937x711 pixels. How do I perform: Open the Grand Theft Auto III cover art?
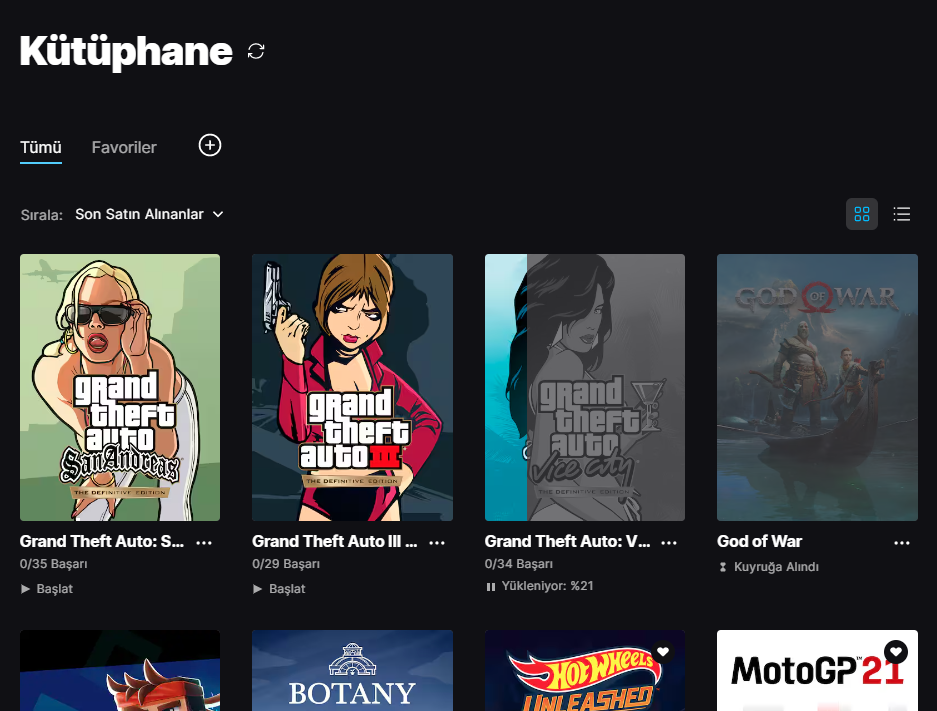point(352,387)
